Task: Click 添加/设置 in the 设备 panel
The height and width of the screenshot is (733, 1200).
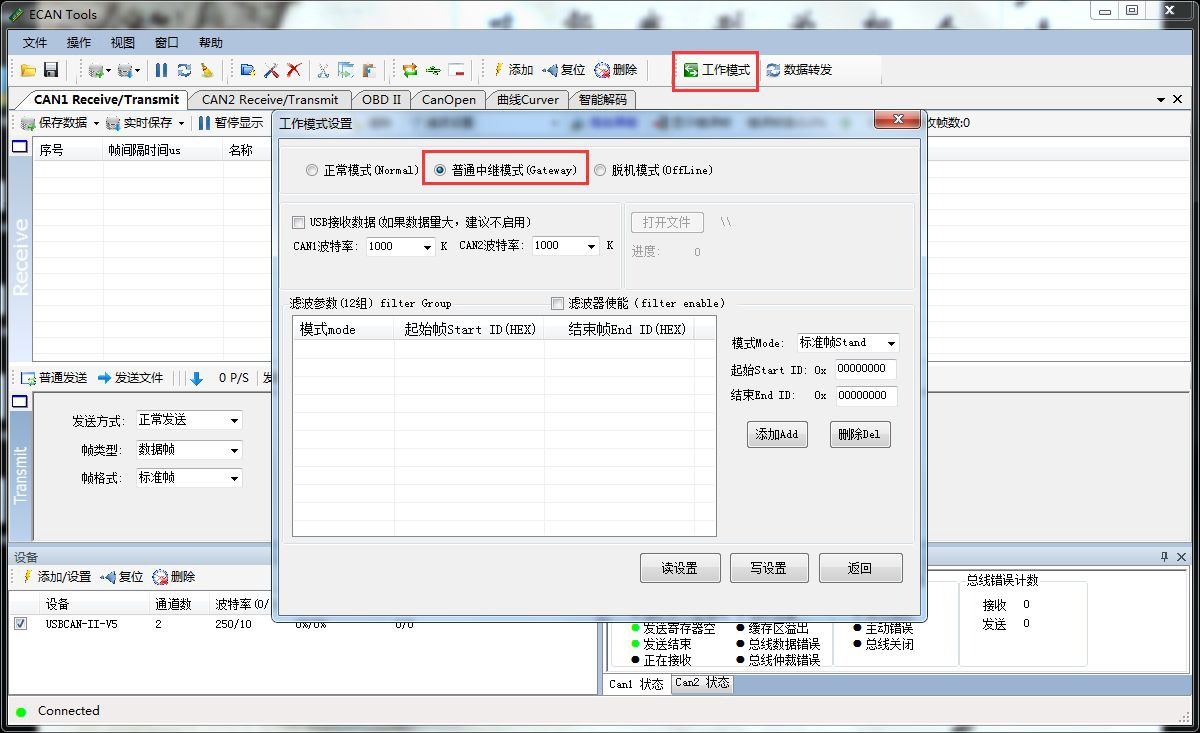Action: (x=56, y=577)
